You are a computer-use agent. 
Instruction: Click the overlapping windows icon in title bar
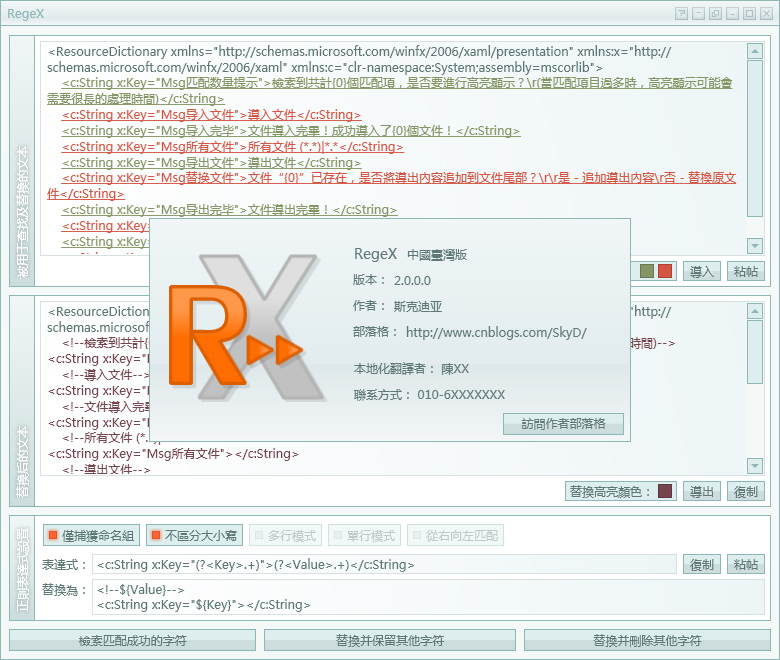coord(715,13)
